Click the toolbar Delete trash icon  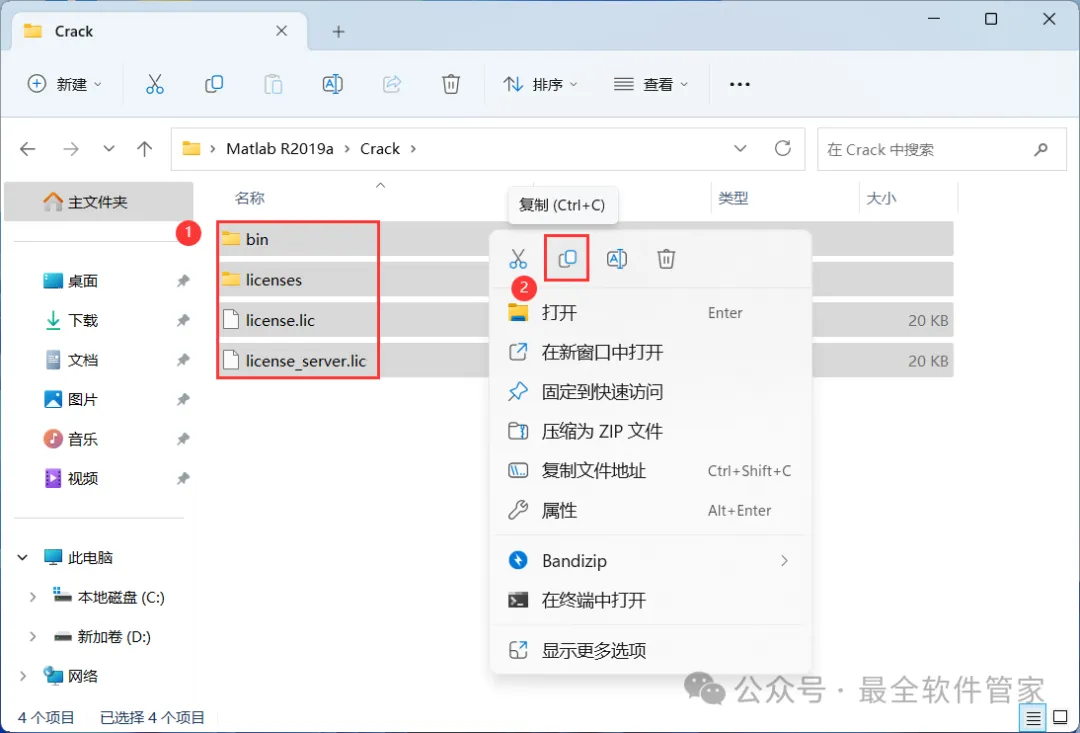click(450, 84)
